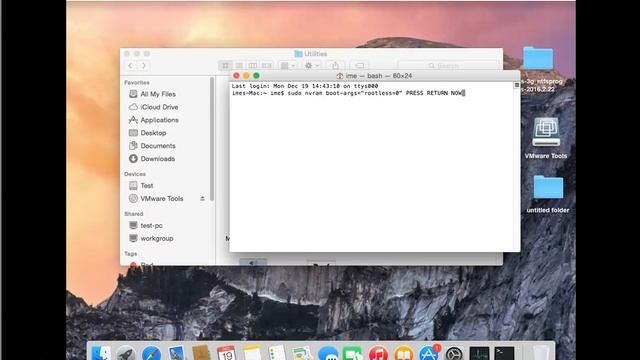Open FaceTime from the Dock
The height and width of the screenshot is (360, 640).
353,353
